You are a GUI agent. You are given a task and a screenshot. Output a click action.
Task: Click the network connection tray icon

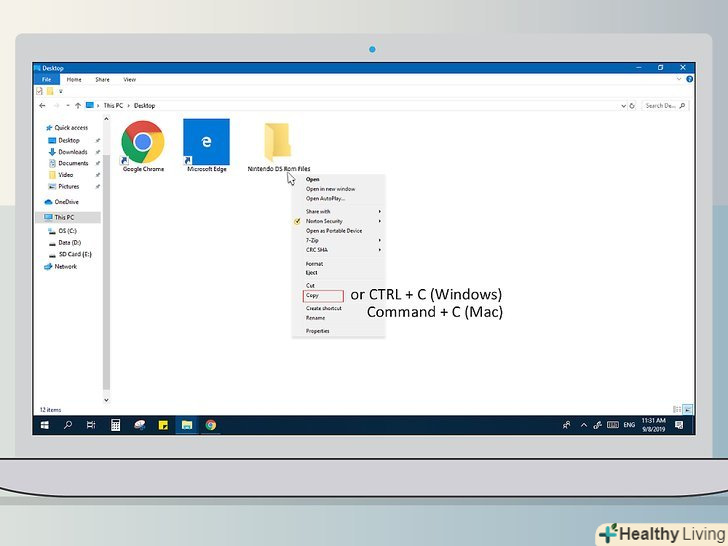[x=598, y=425]
